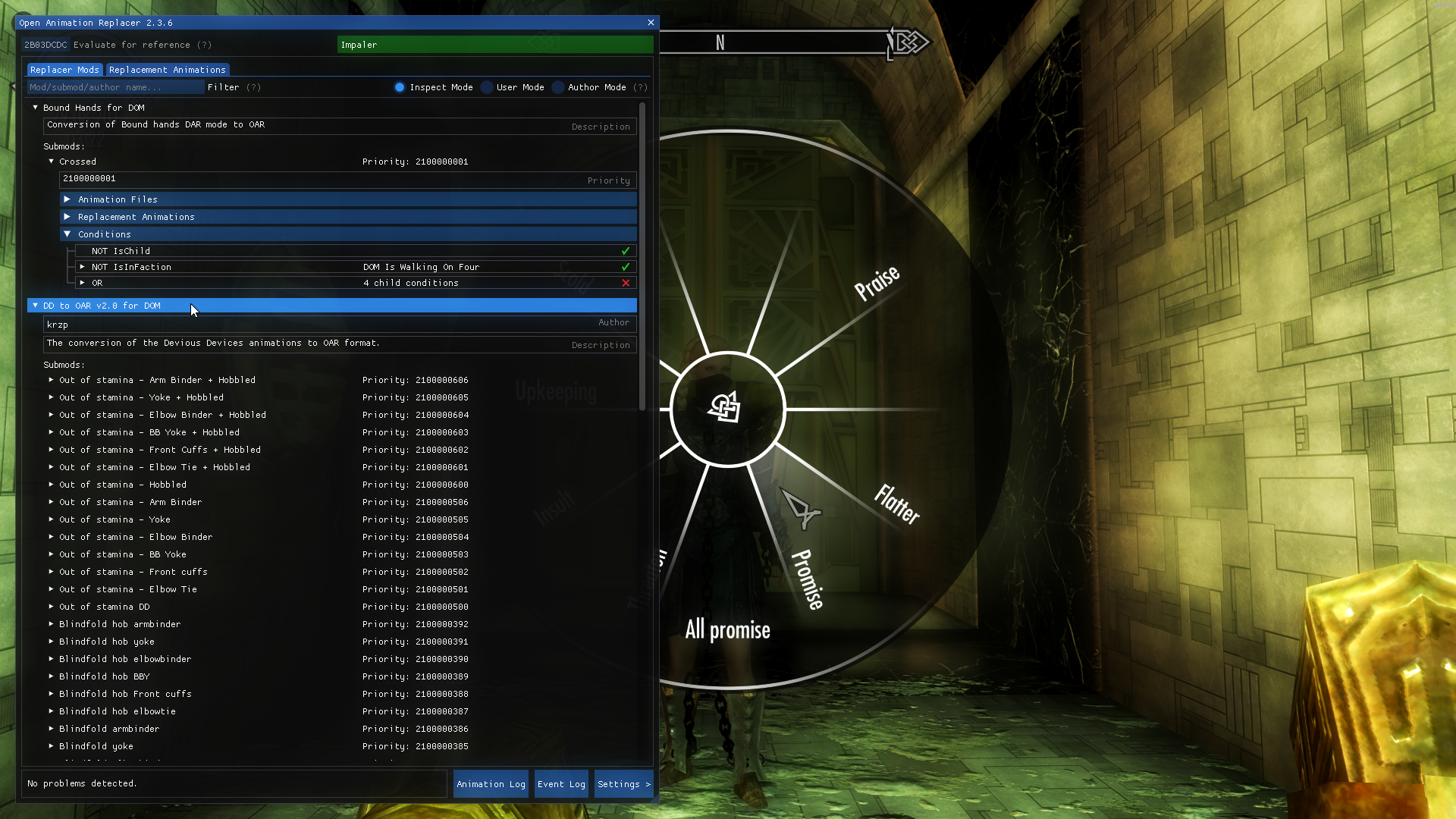The height and width of the screenshot is (819, 1456).
Task: Expand the Blindfold hob elbowbinder submod
Action: 51,659
